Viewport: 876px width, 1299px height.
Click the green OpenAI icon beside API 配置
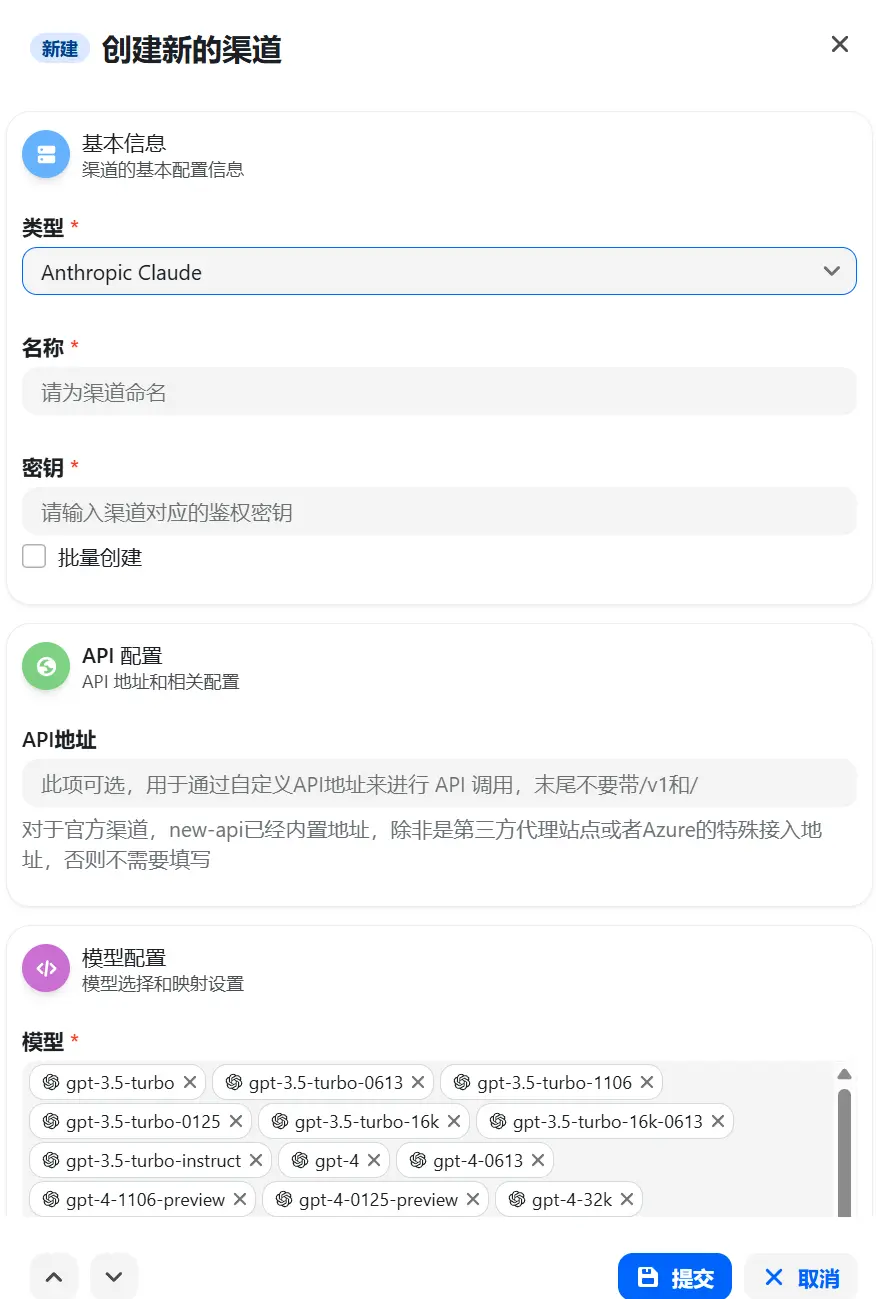tap(45, 666)
